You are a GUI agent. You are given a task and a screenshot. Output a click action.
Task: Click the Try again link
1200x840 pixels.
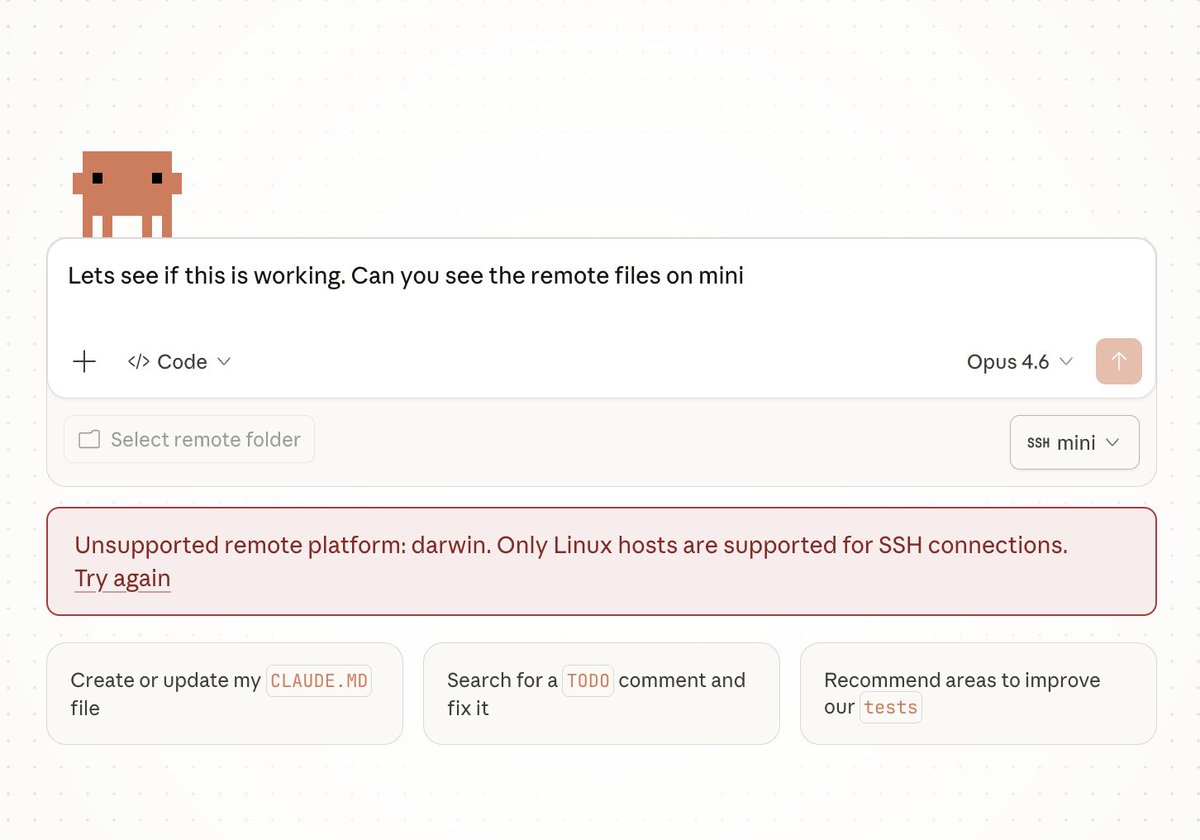(123, 578)
